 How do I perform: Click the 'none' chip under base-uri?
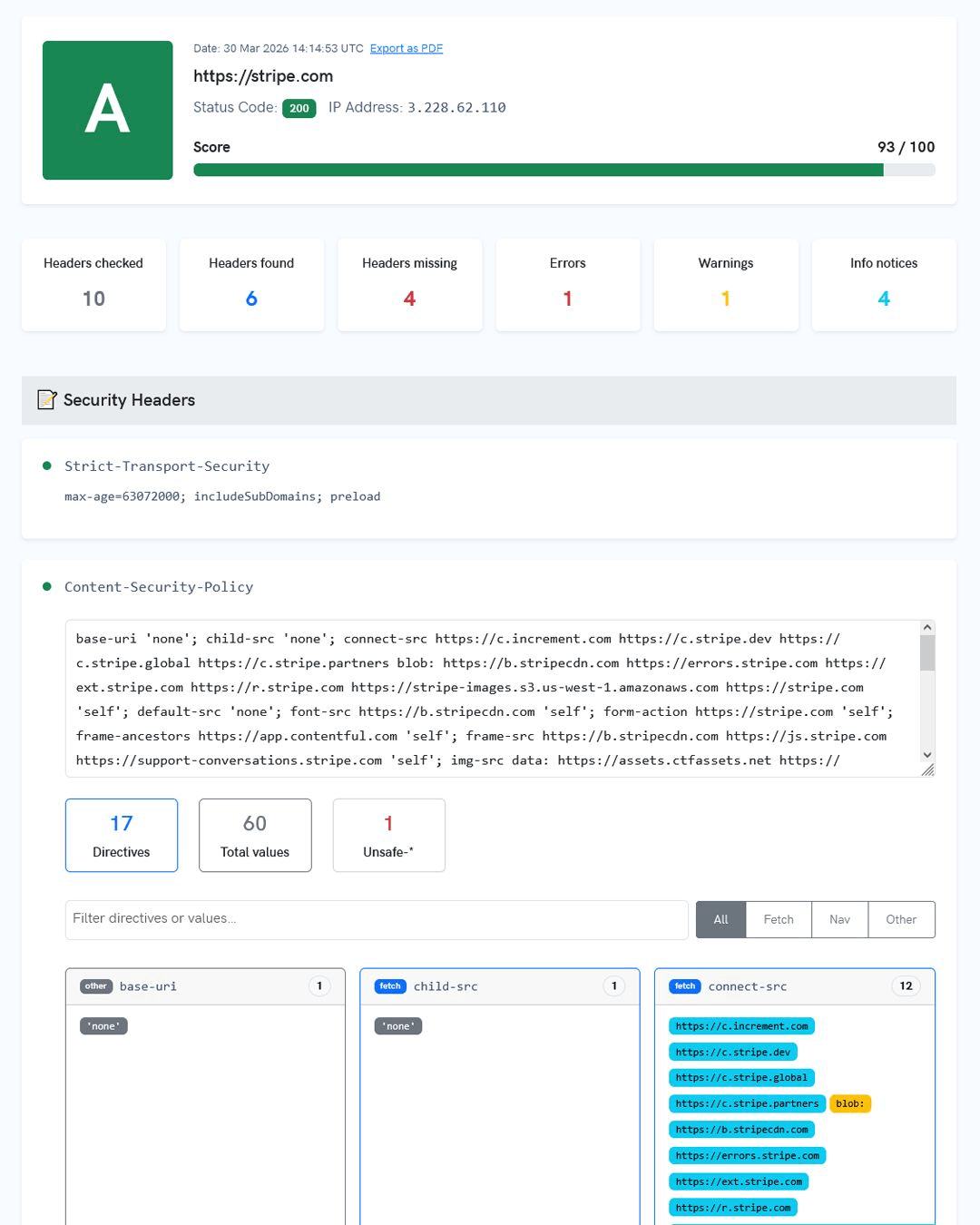[x=103, y=1026]
